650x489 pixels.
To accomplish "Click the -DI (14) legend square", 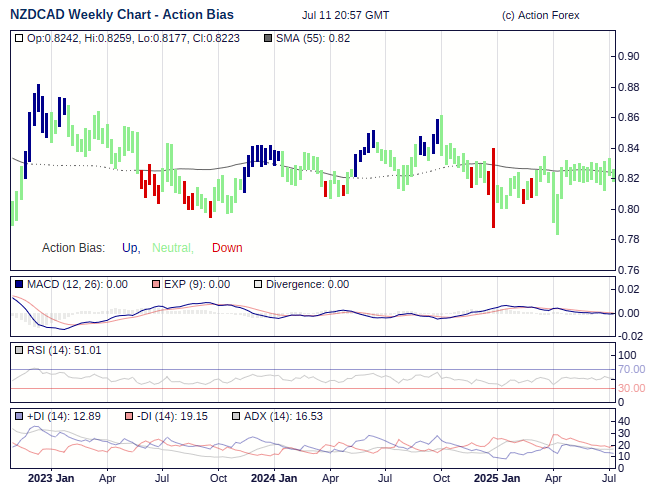I will tap(130, 416).
